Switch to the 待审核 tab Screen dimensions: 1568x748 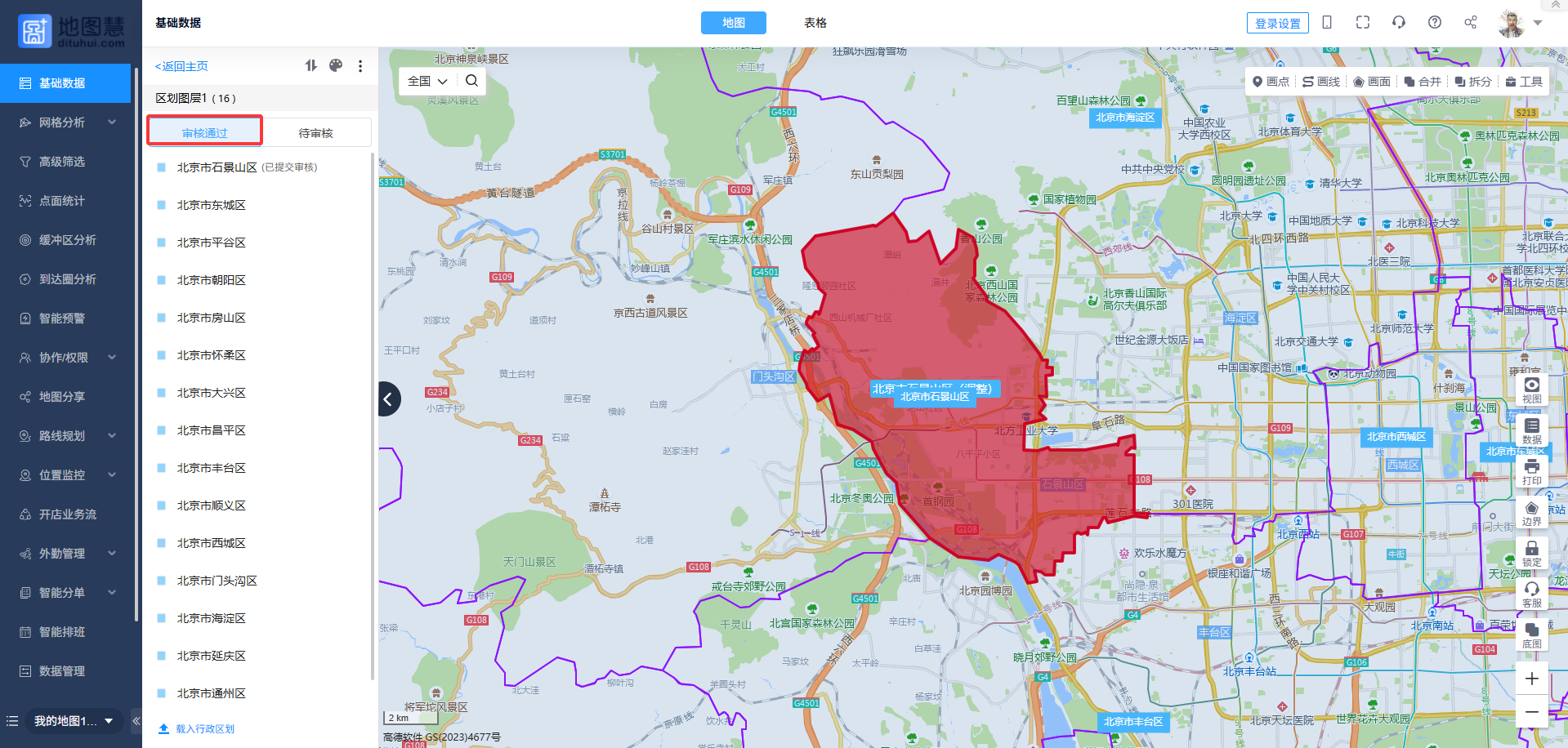click(x=315, y=133)
